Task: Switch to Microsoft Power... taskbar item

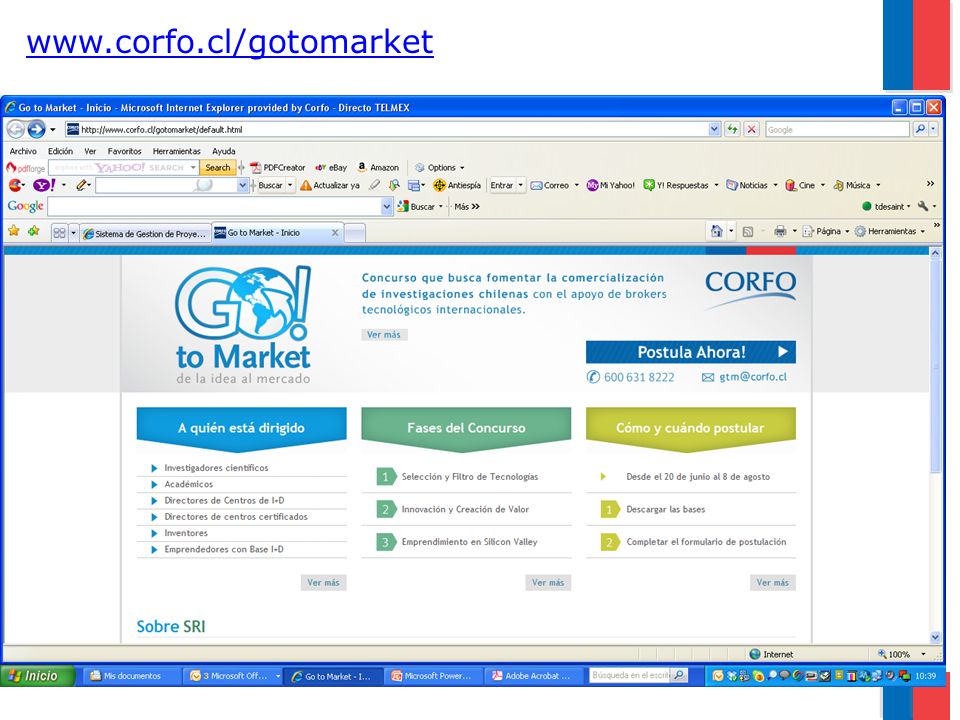Action: 434,676
